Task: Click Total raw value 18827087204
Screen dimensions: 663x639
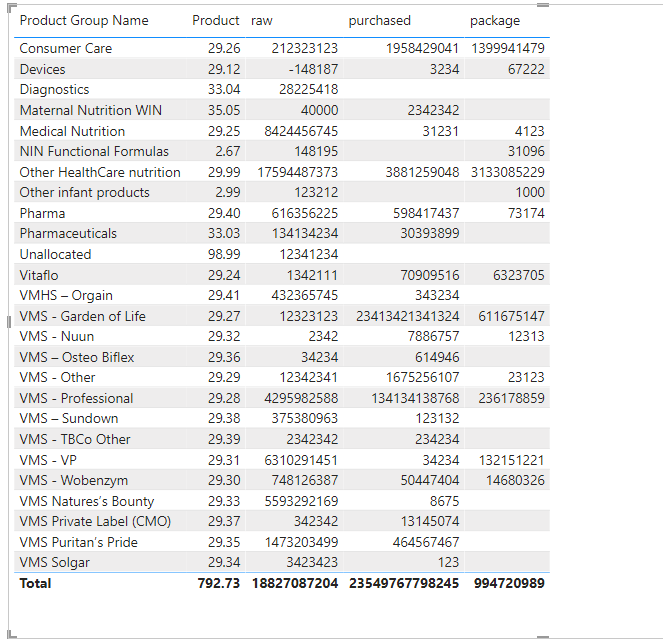Action: pos(295,584)
